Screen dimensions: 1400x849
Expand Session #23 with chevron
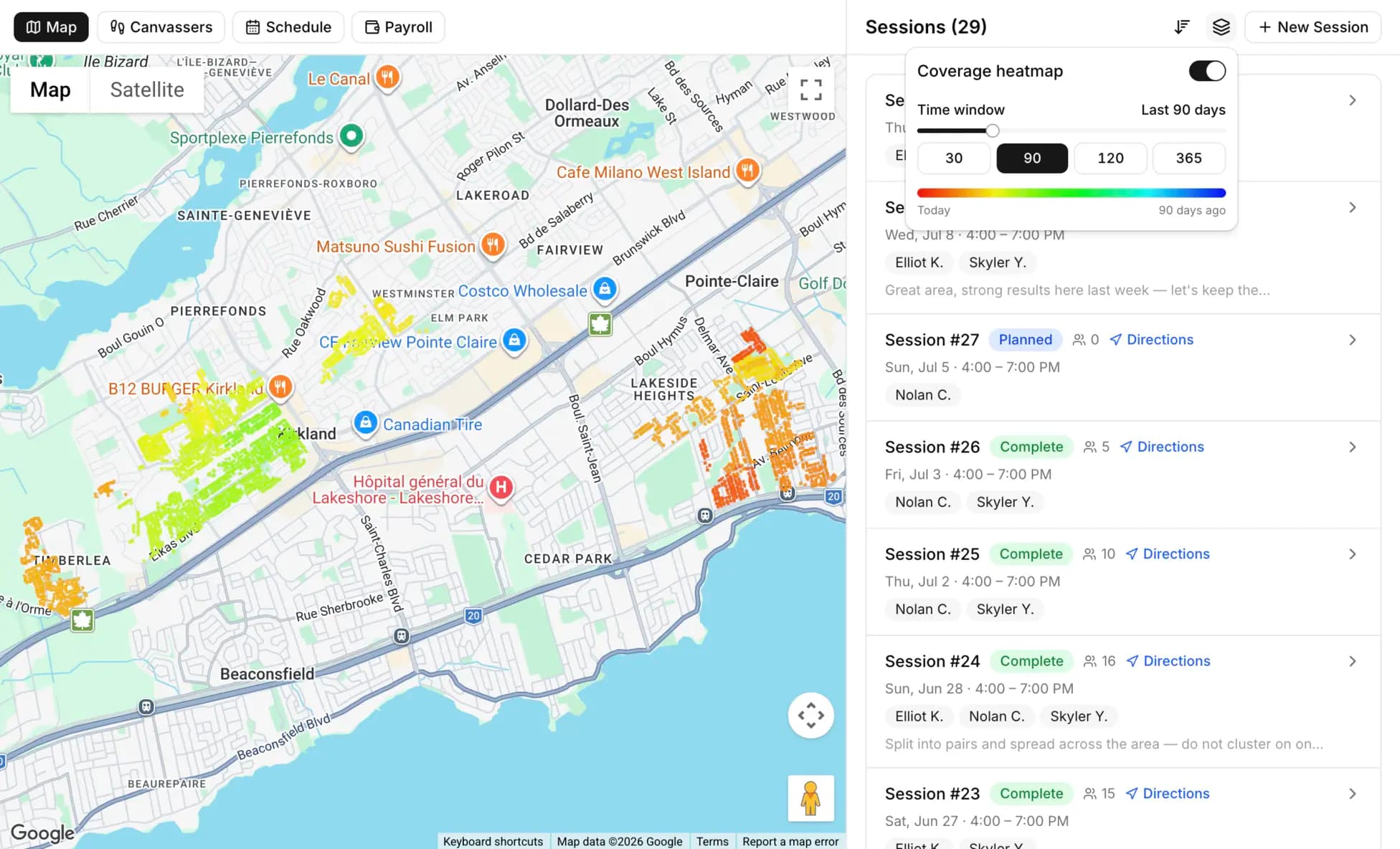click(1352, 794)
